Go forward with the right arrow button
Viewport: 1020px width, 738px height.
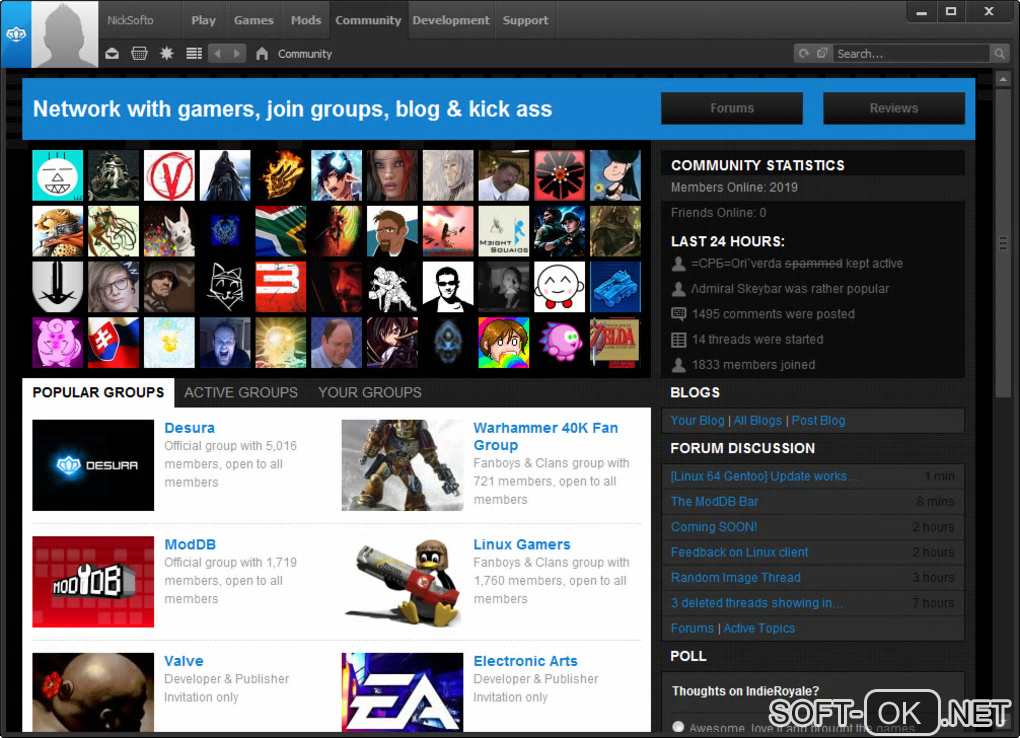coord(237,53)
